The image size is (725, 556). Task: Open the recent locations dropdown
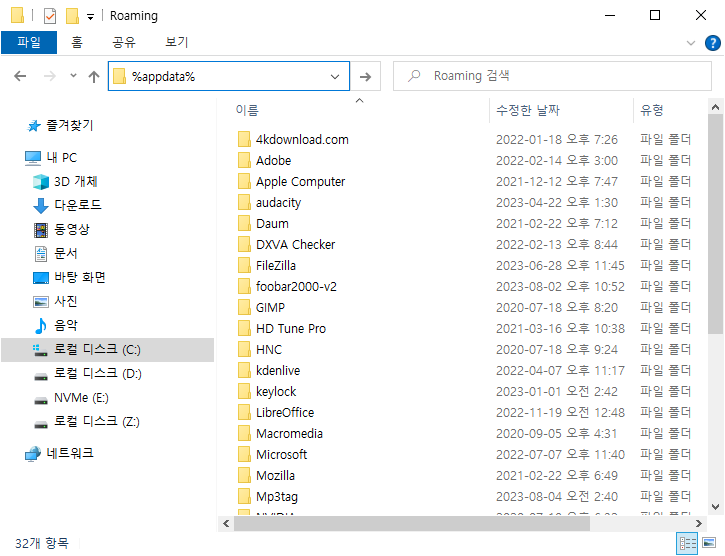pyautogui.click(x=73, y=75)
